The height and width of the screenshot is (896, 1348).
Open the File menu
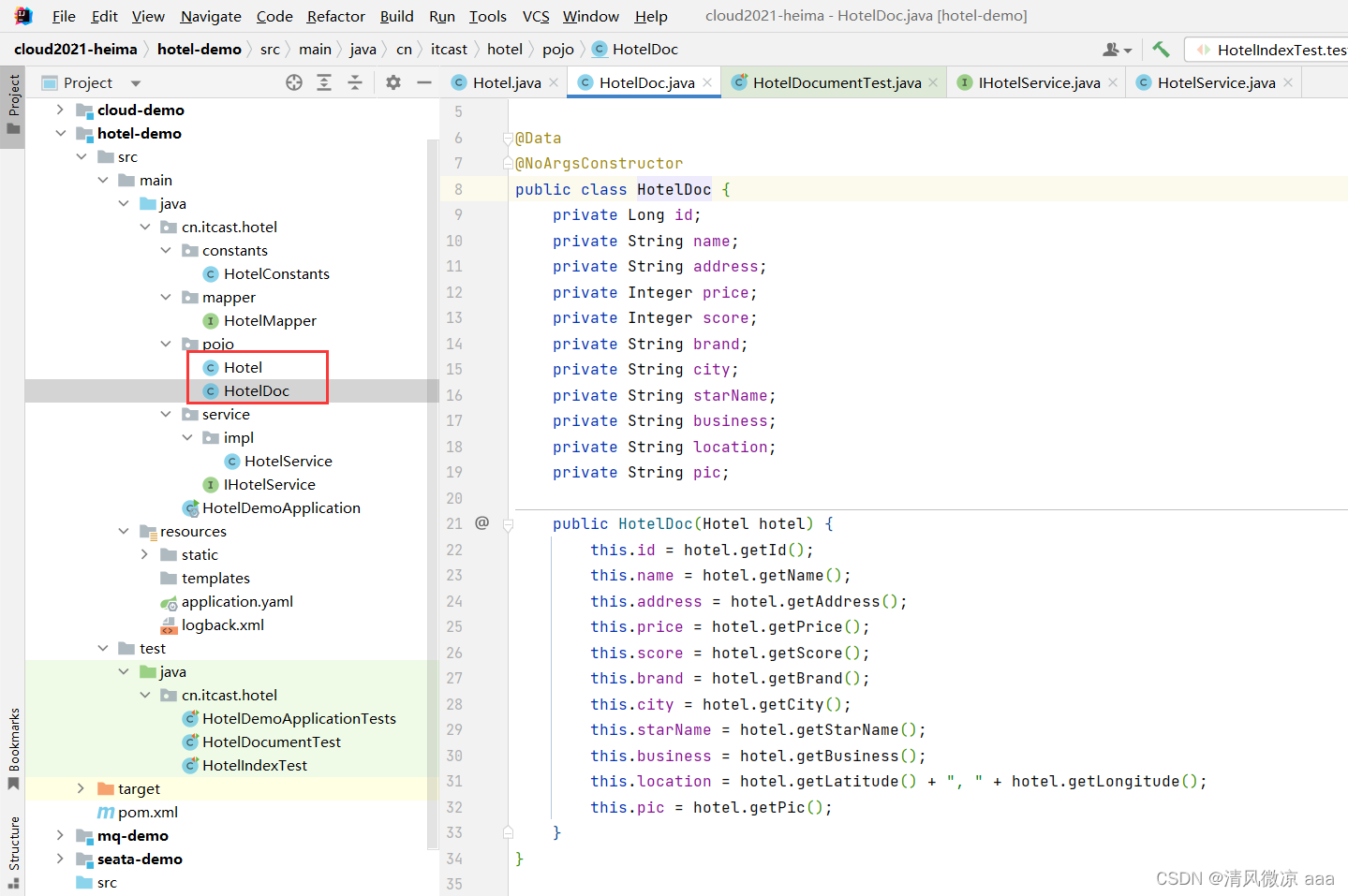click(64, 16)
